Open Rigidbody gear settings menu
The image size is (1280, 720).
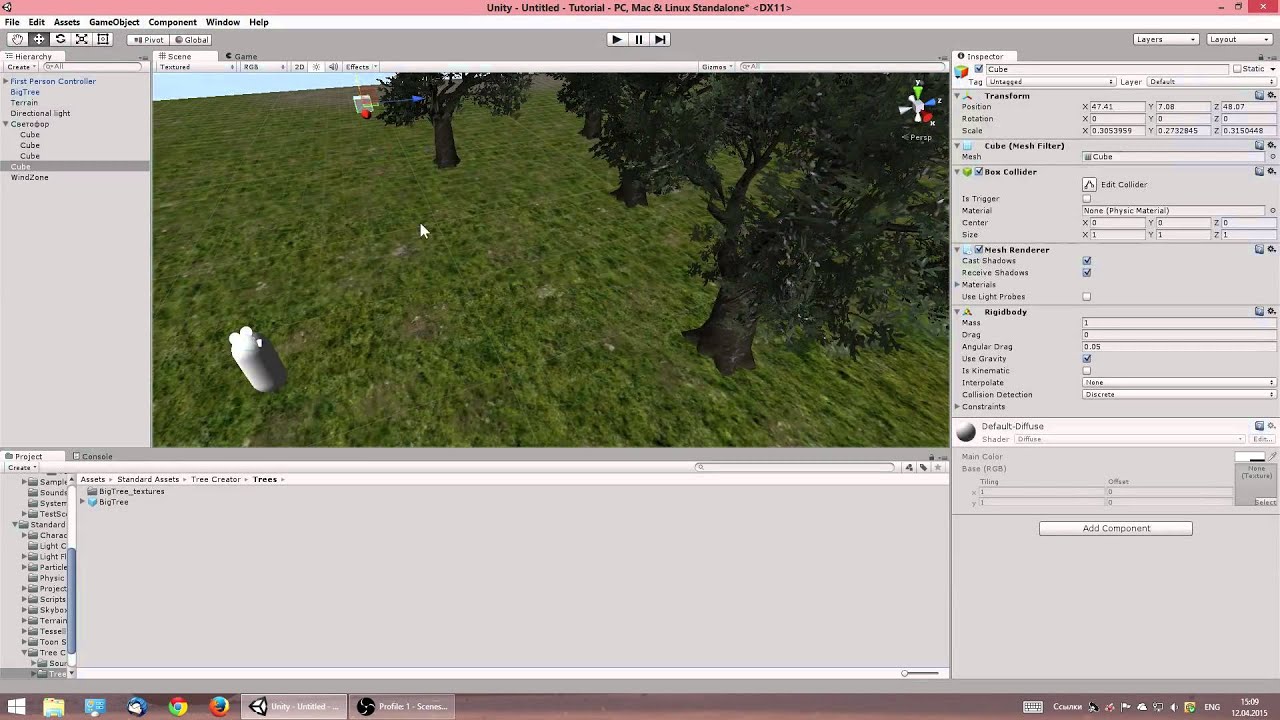tap(1271, 311)
